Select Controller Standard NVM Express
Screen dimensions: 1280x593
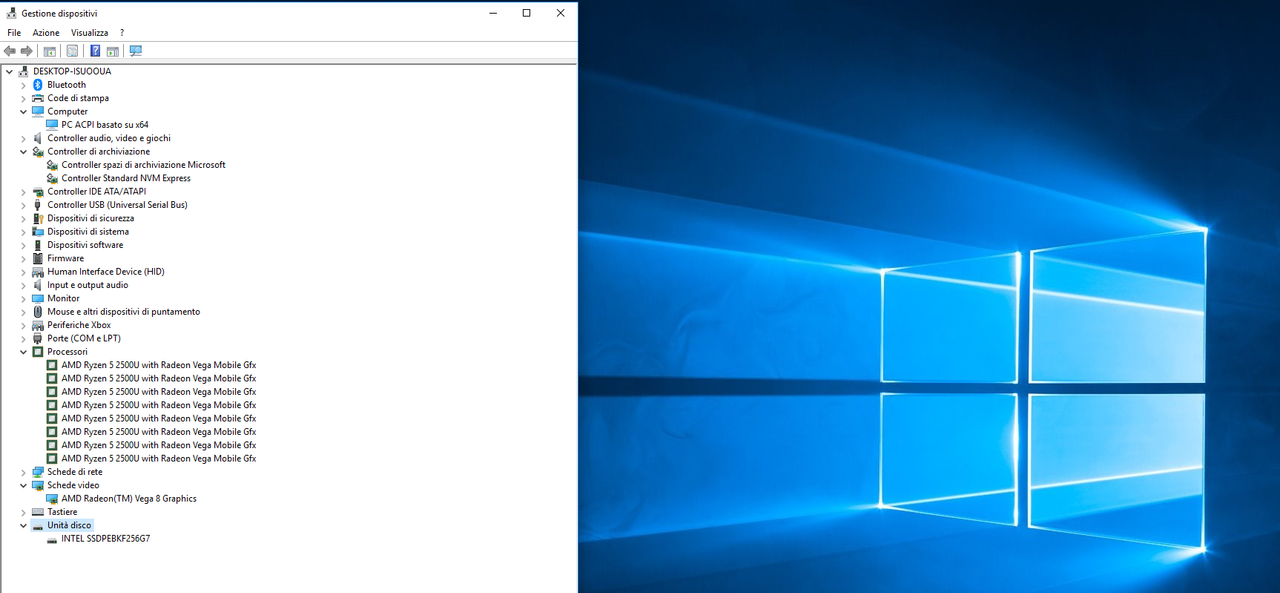(126, 178)
